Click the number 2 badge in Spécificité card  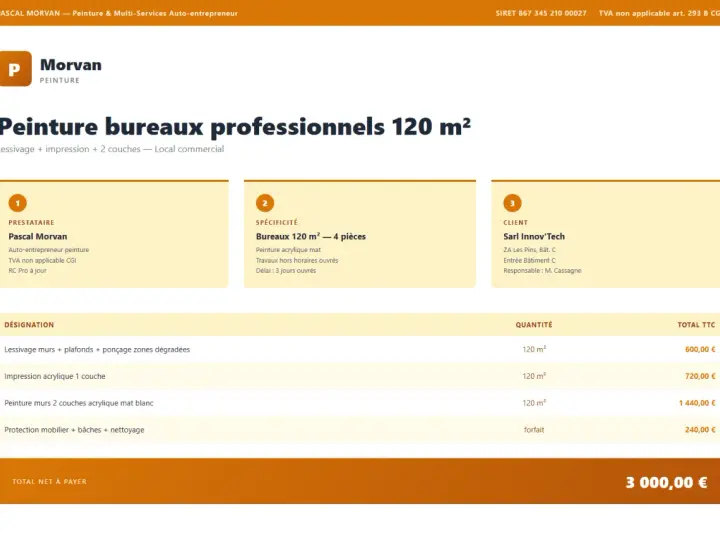pos(265,203)
